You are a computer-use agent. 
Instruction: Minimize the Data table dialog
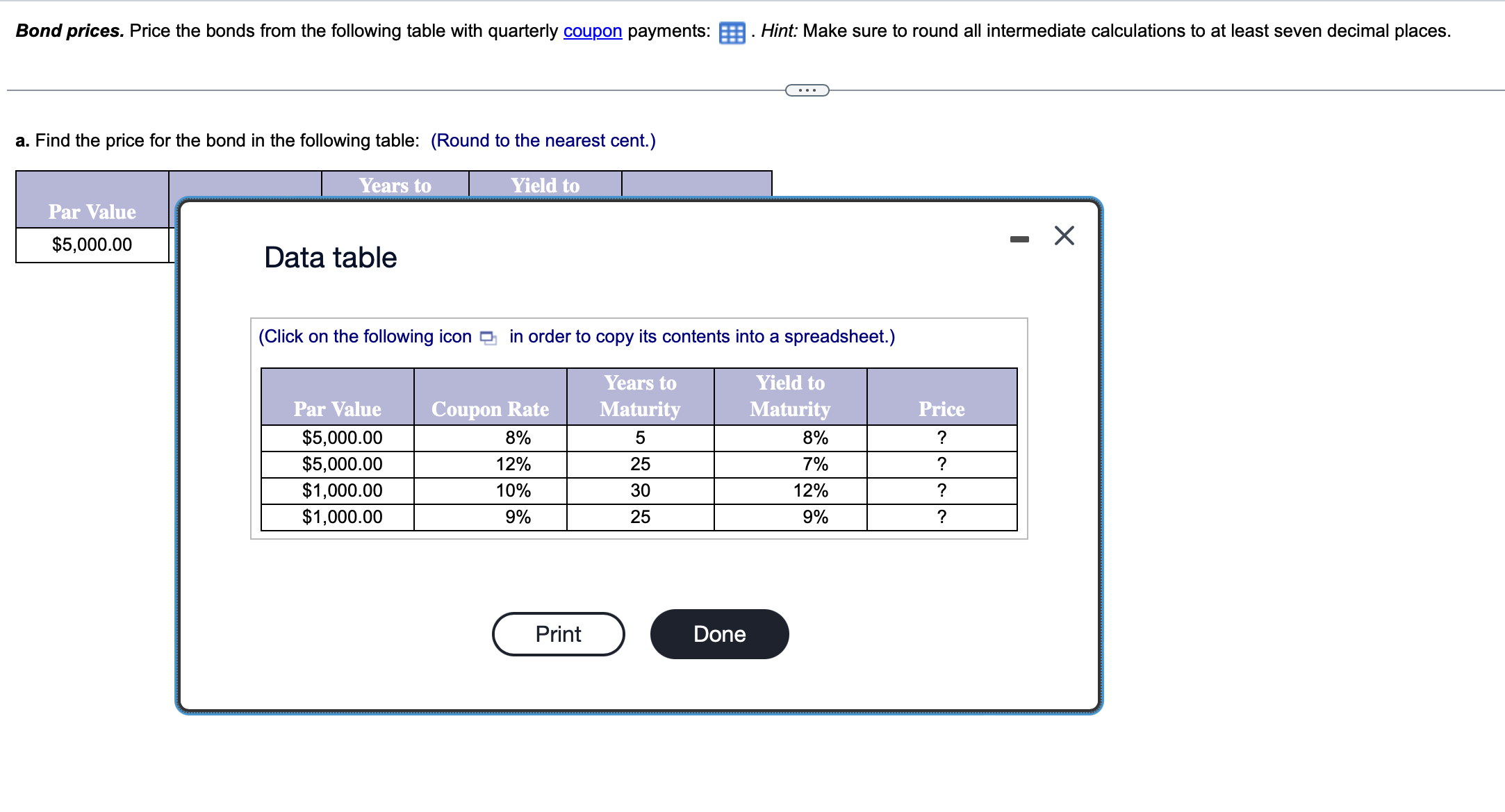pos(1019,239)
